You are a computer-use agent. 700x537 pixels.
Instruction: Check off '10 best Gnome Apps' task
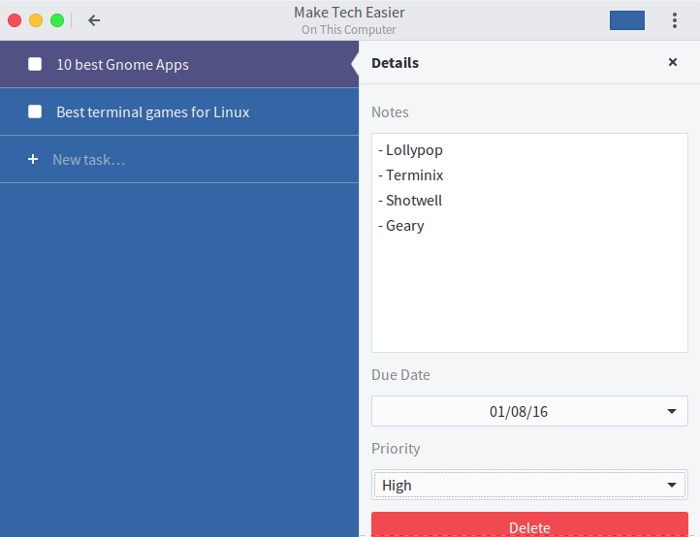35,64
